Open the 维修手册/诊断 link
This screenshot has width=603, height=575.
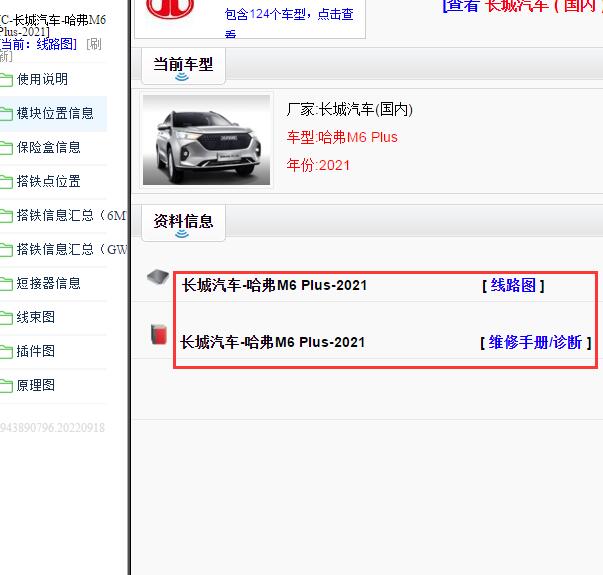tap(535, 342)
